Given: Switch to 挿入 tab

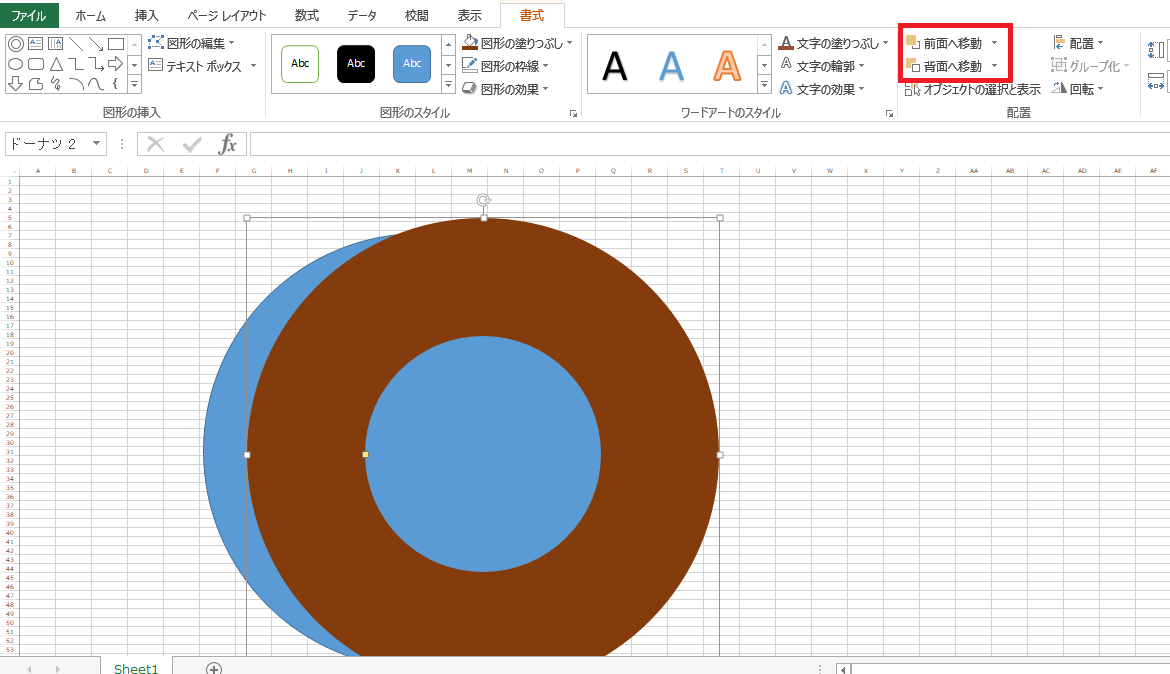Looking at the screenshot, I should [x=146, y=16].
